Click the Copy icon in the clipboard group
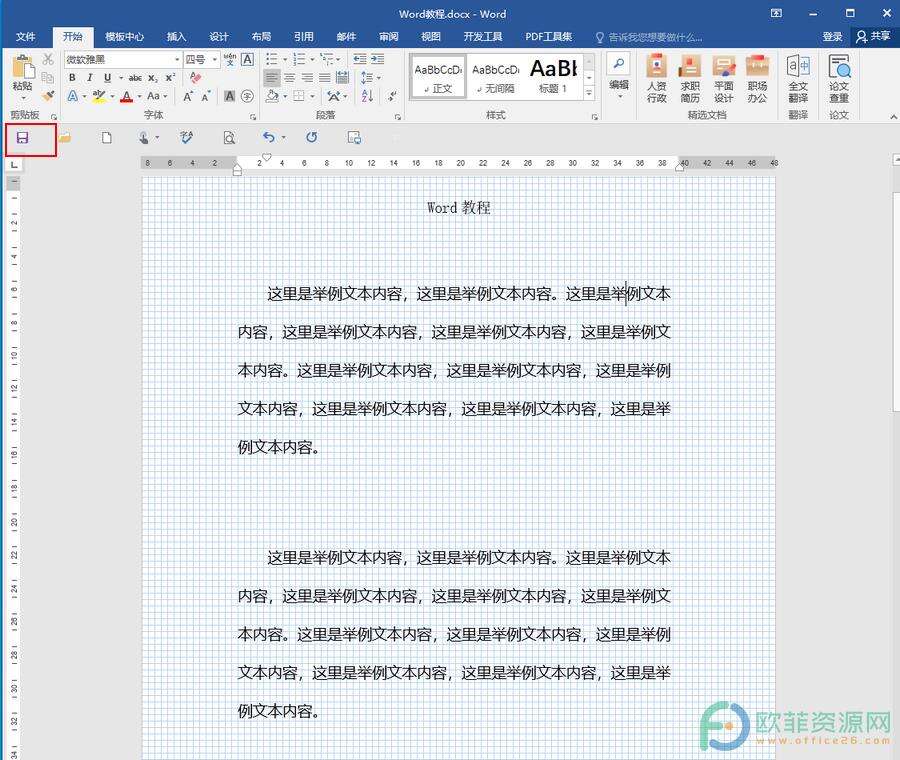 tap(48, 77)
